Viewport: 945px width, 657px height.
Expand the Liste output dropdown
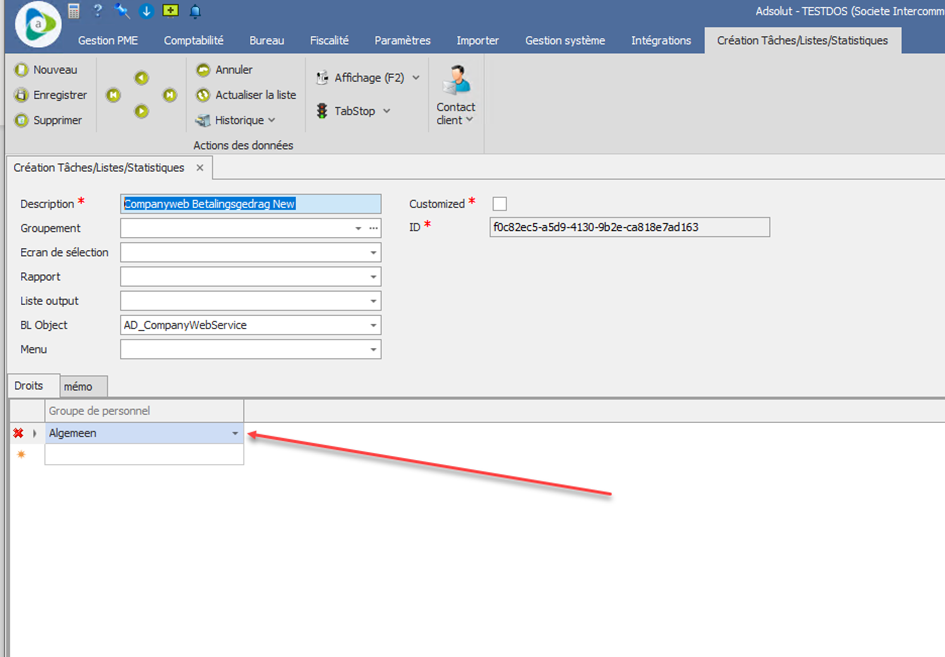pyautogui.click(x=374, y=301)
